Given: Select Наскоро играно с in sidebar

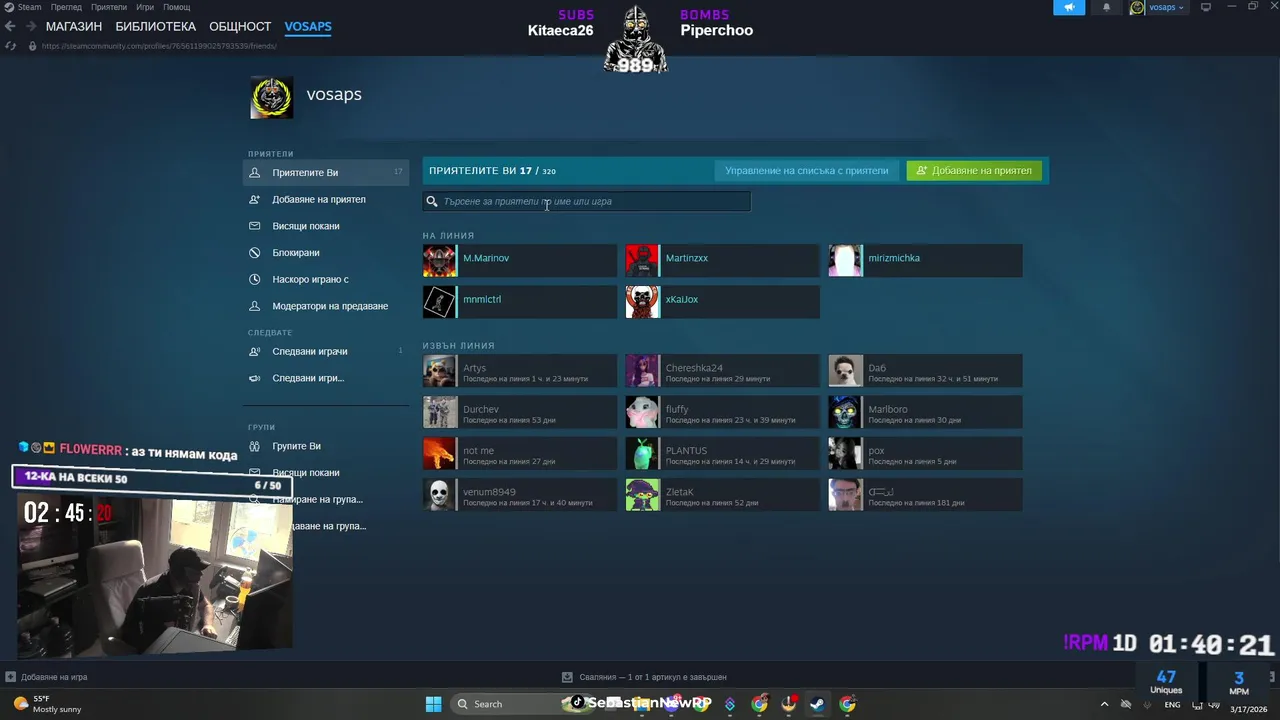Looking at the screenshot, I should (x=325, y=279).
